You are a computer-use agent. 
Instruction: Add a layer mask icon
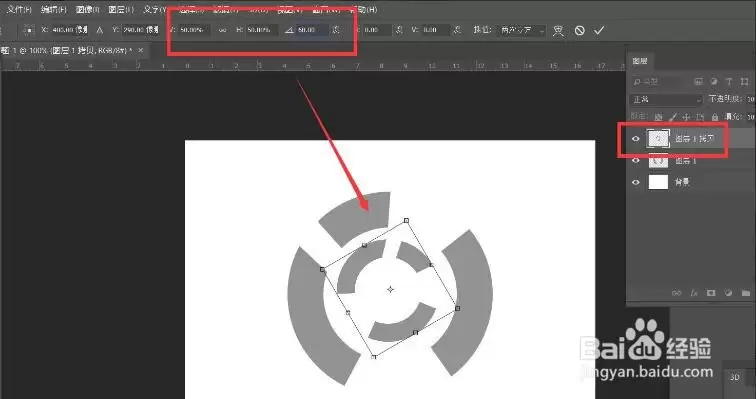(711, 293)
